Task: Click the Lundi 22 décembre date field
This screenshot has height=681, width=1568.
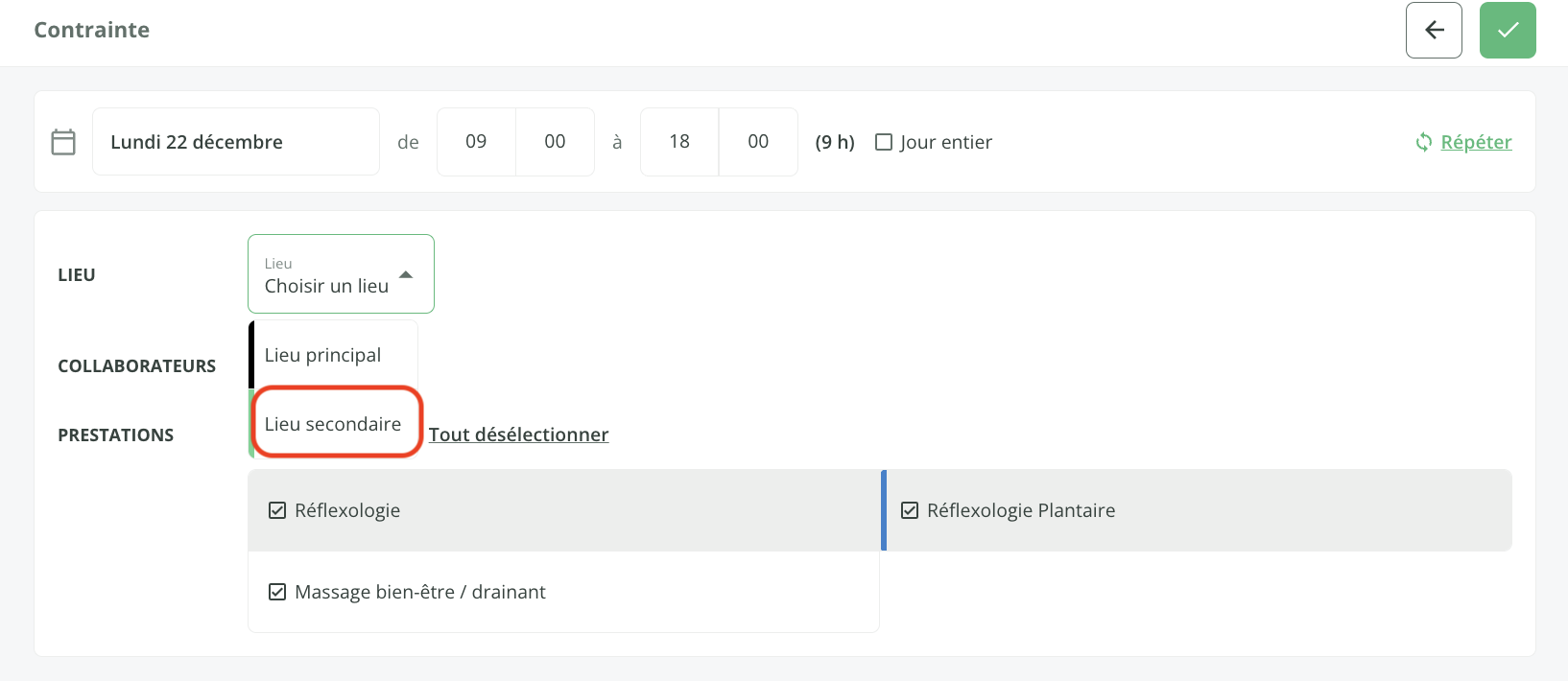Action: (x=235, y=142)
